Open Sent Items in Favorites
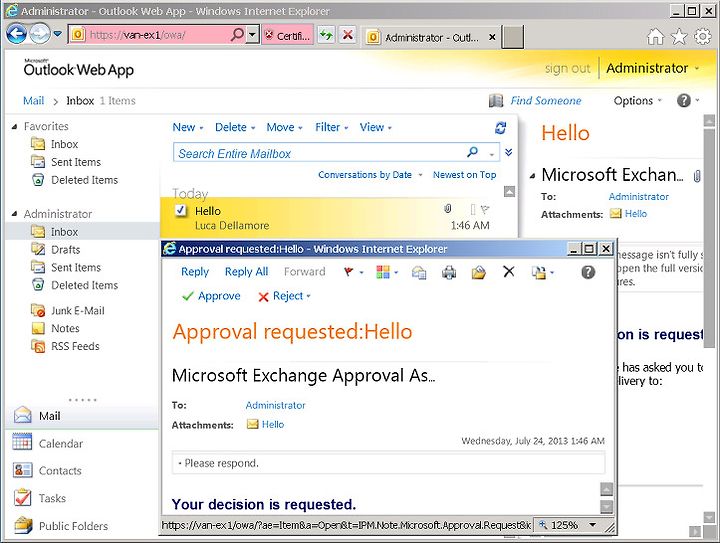The width and height of the screenshot is (720, 543). pos(75,162)
